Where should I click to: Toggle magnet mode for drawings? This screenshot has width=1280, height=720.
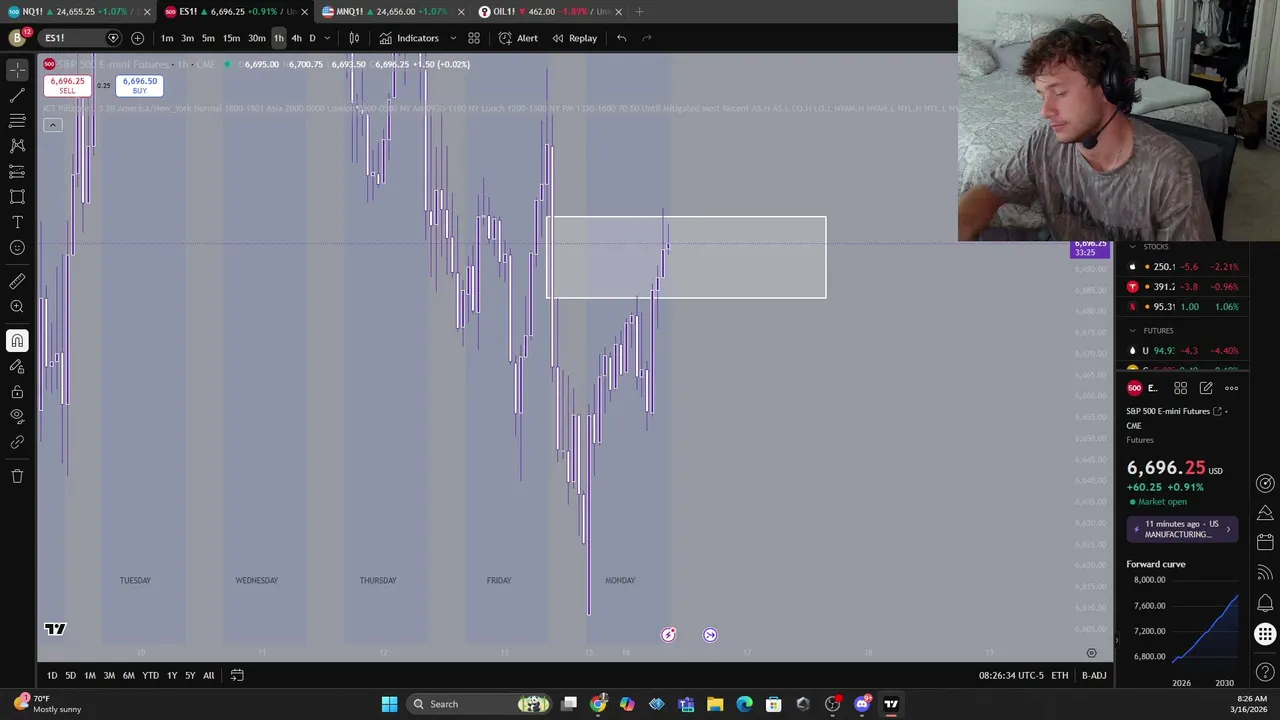pos(17,341)
